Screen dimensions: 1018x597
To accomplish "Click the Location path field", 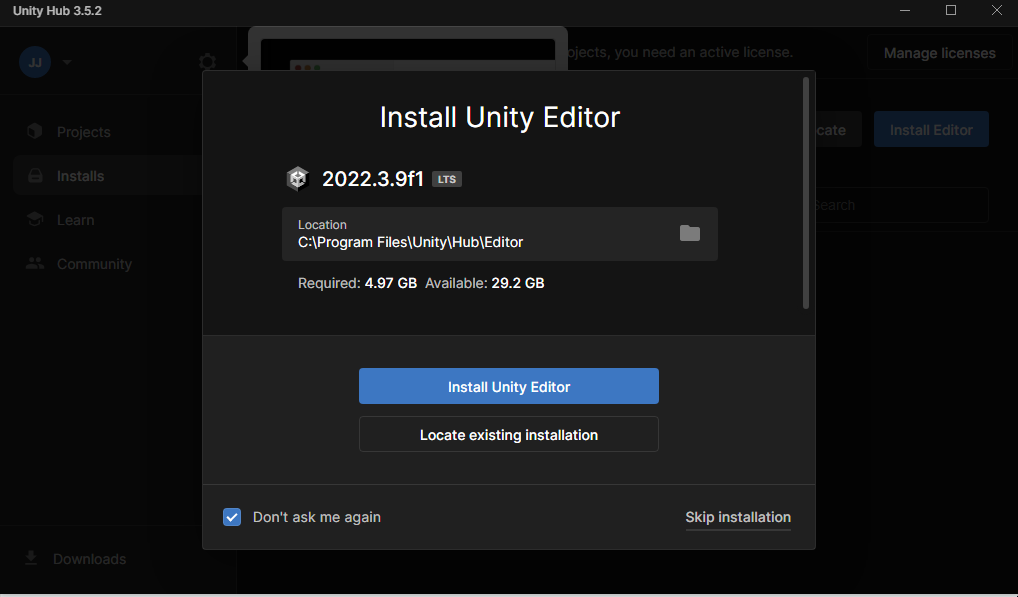I will 500,234.
